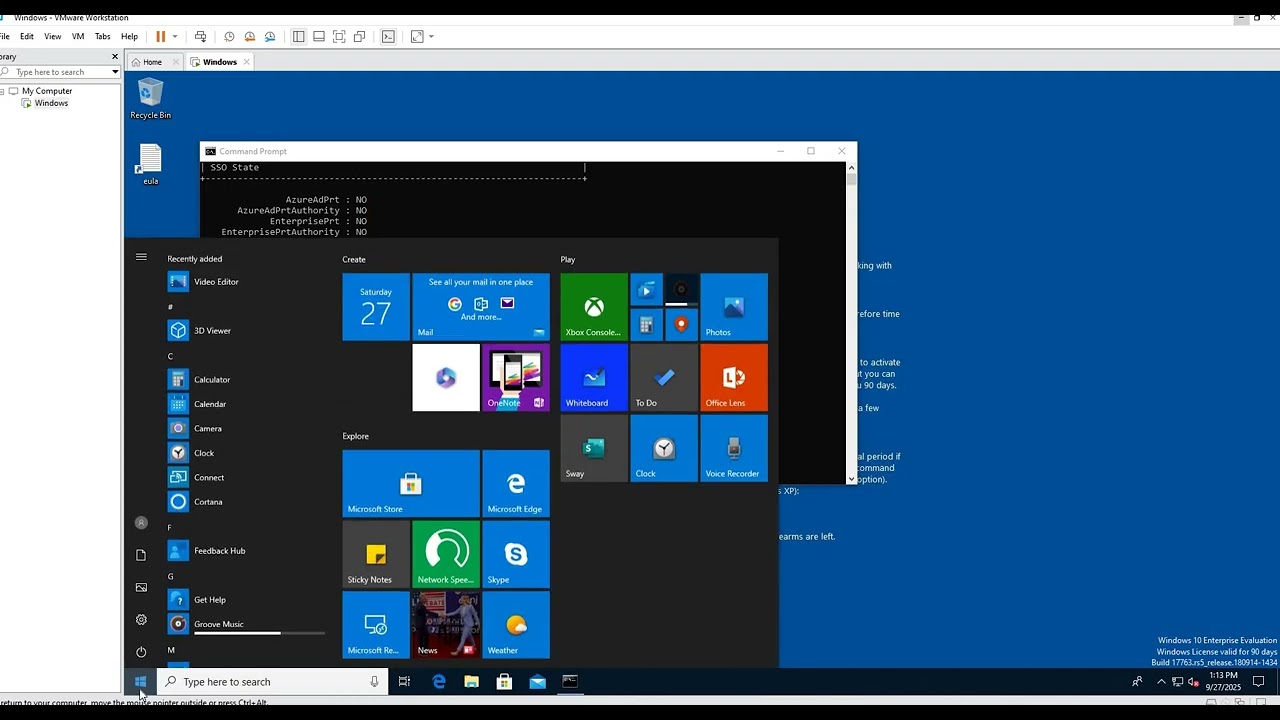The width and height of the screenshot is (1280, 720).
Task: Take a snapshot using the clock icon
Action: tap(229, 36)
